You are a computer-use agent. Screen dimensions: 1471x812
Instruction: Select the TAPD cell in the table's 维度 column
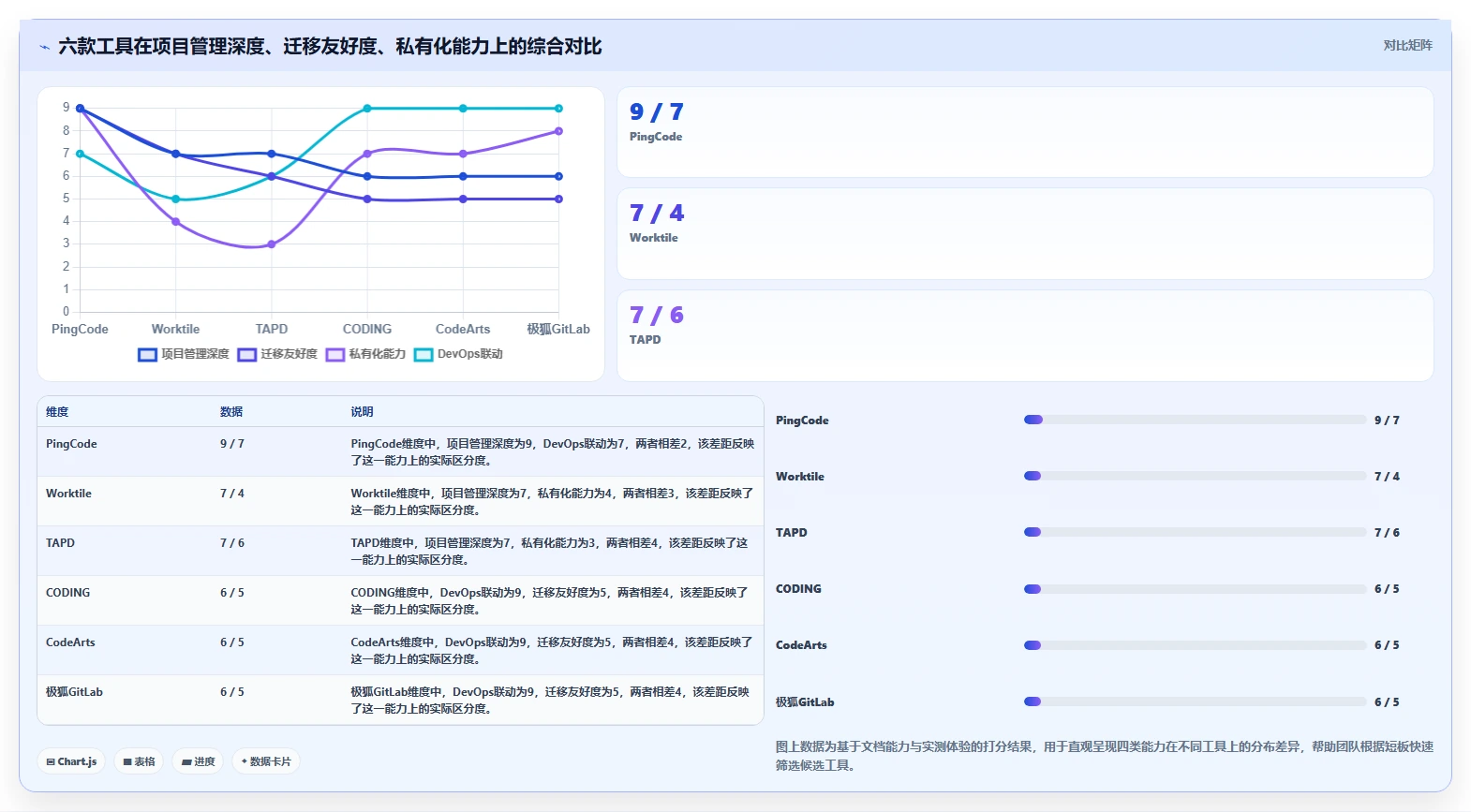(60, 543)
